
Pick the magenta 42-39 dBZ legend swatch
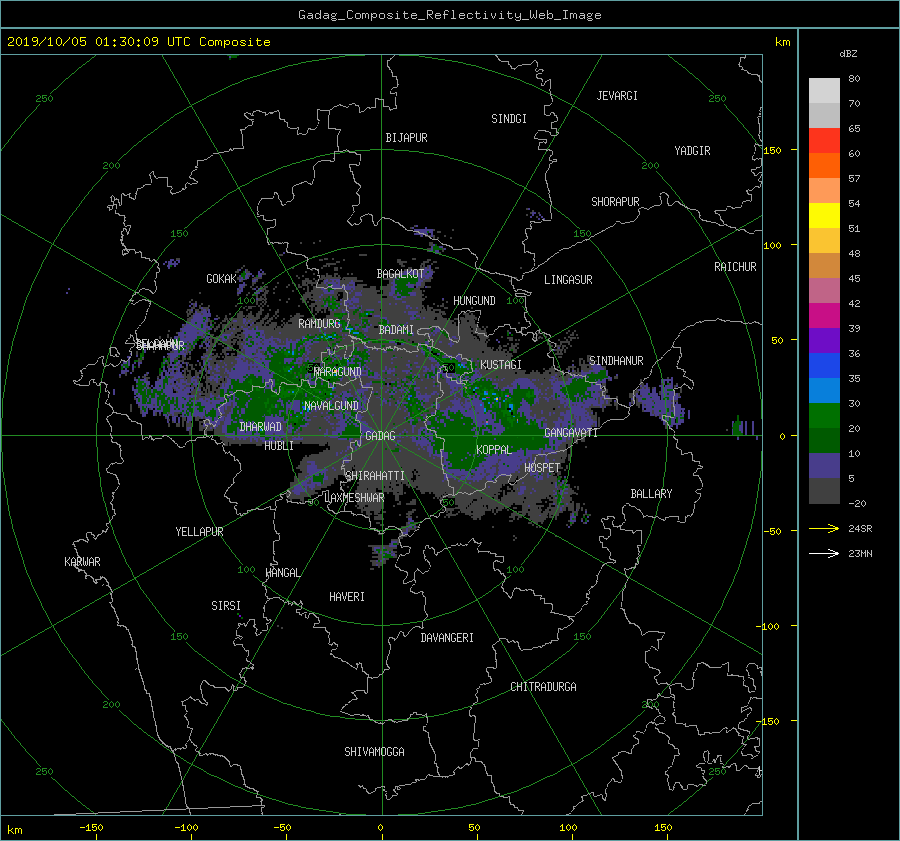(x=824, y=315)
